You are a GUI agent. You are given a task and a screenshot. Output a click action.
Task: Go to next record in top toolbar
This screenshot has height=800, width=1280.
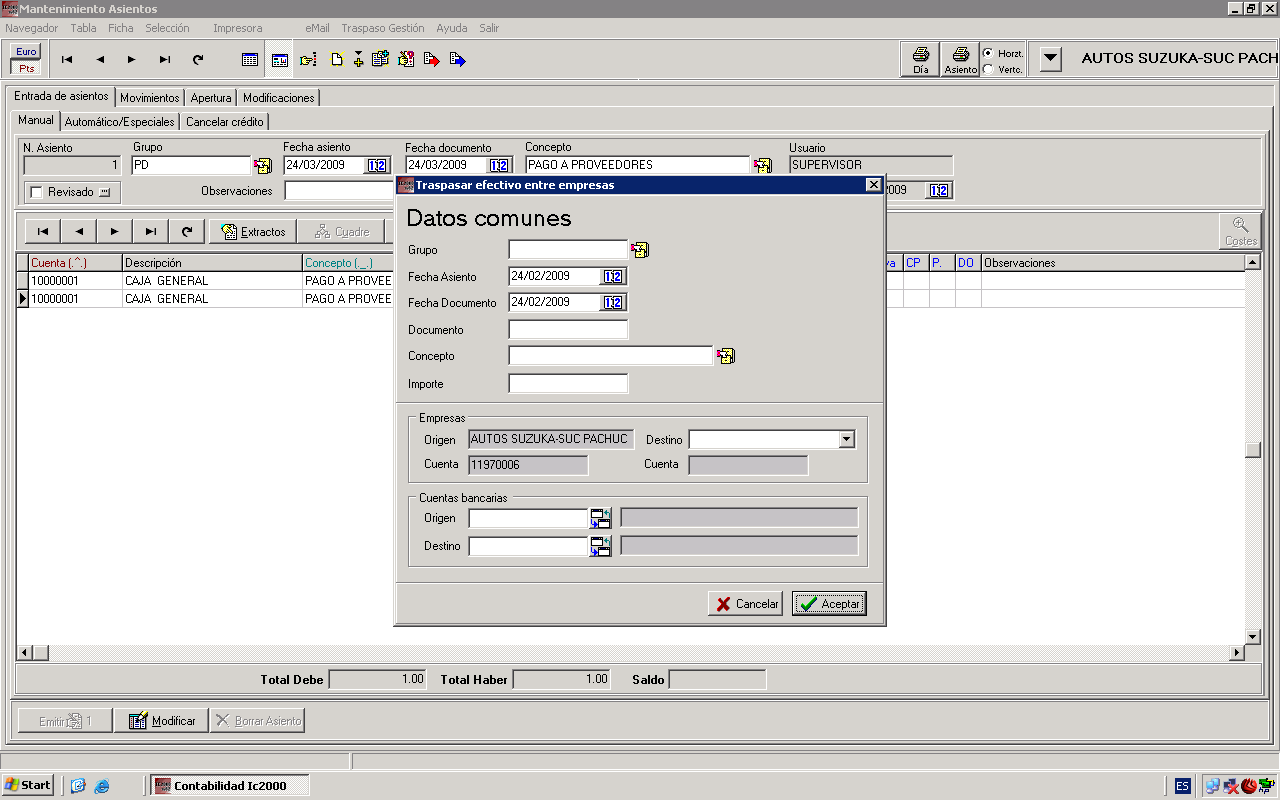(132, 60)
